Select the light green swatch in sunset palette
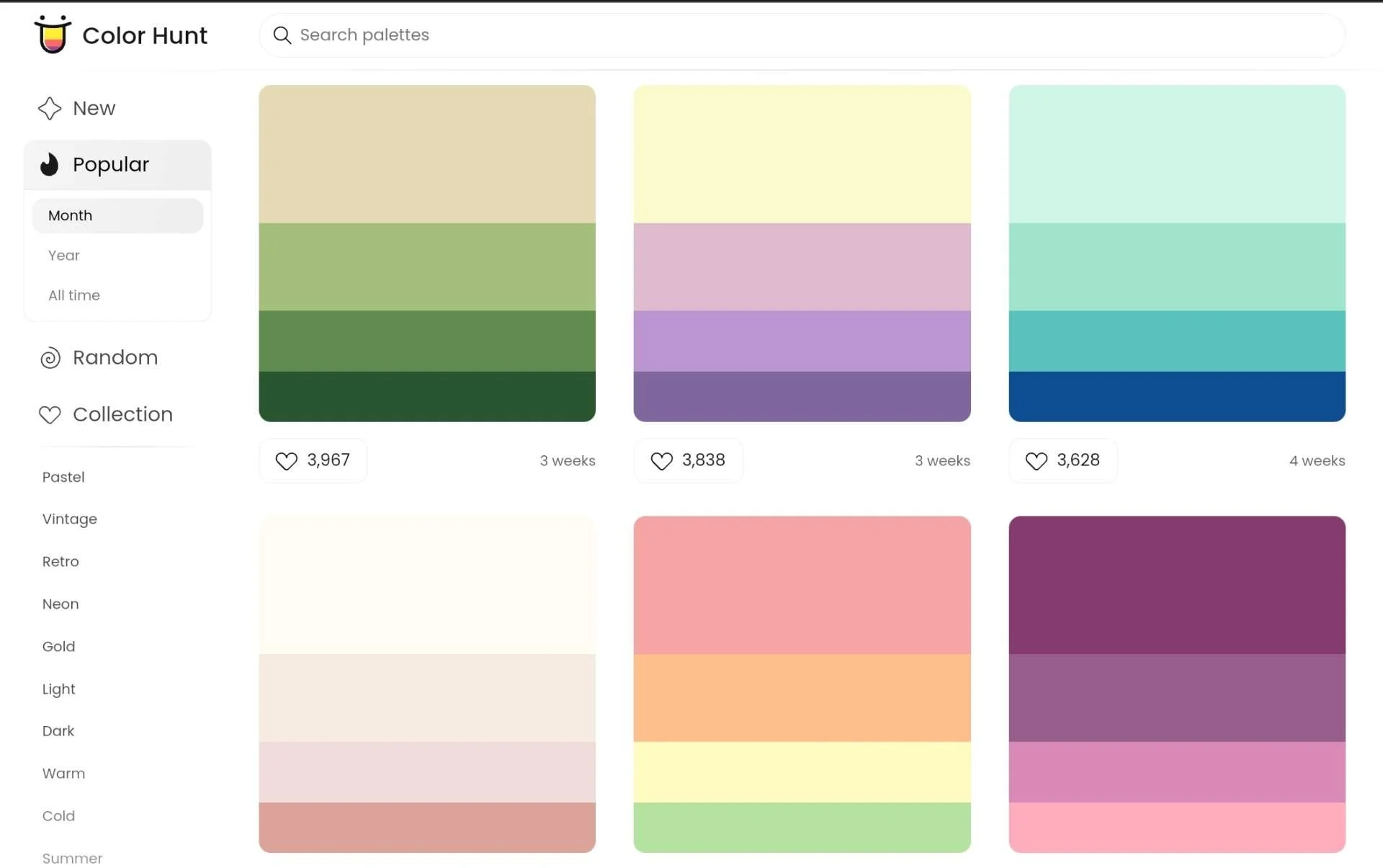Viewport: 1383px width, 868px height. coord(802,828)
